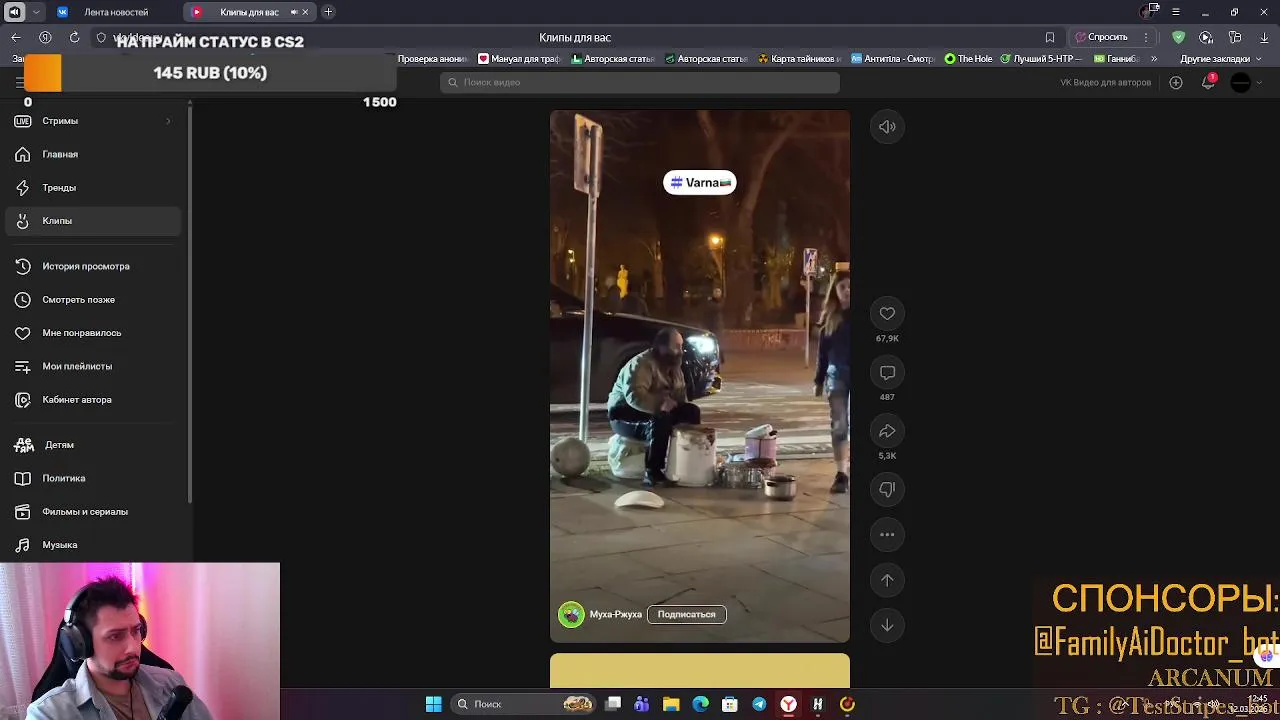Open the clip comments showing 487
Viewport: 1280px width, 720px height.
(887, 373)
